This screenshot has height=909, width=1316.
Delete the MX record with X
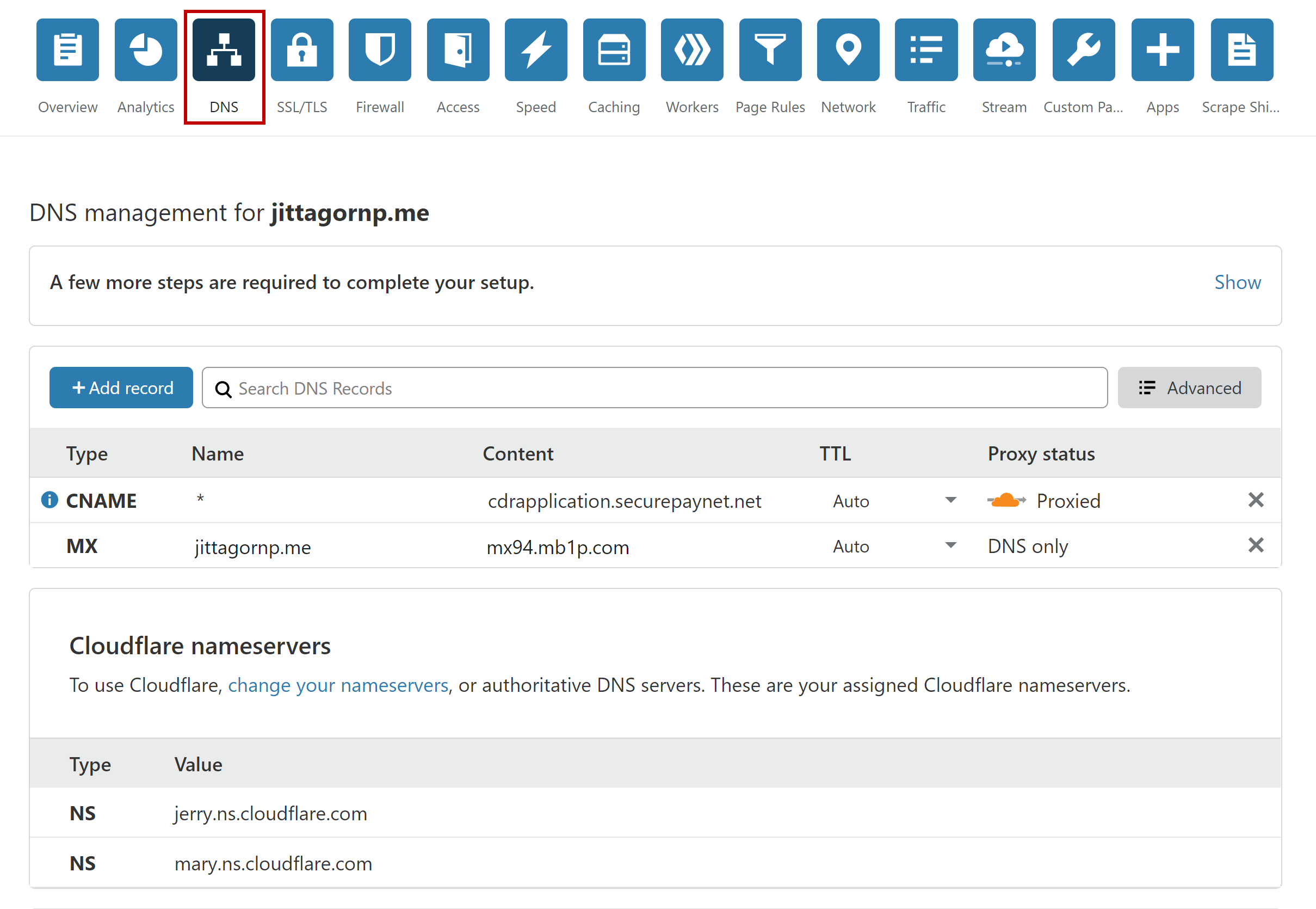point(1255,545)
